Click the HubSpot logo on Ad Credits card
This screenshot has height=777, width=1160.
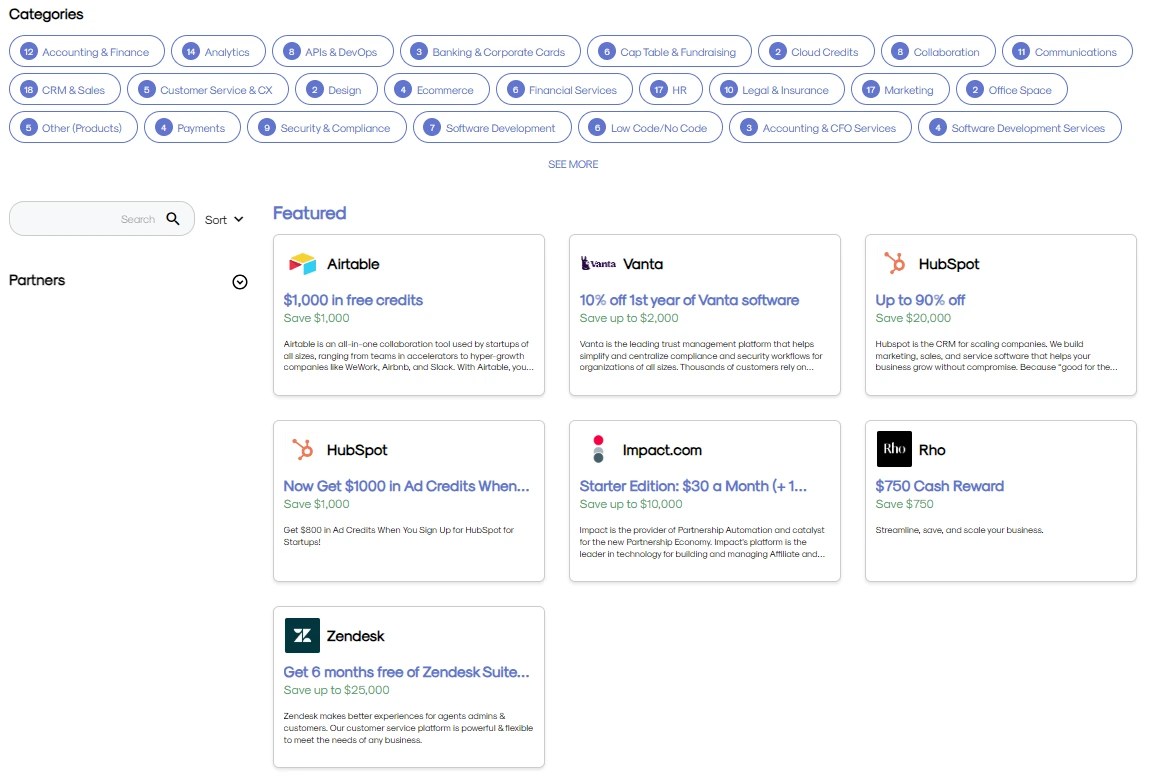[303, 449]
